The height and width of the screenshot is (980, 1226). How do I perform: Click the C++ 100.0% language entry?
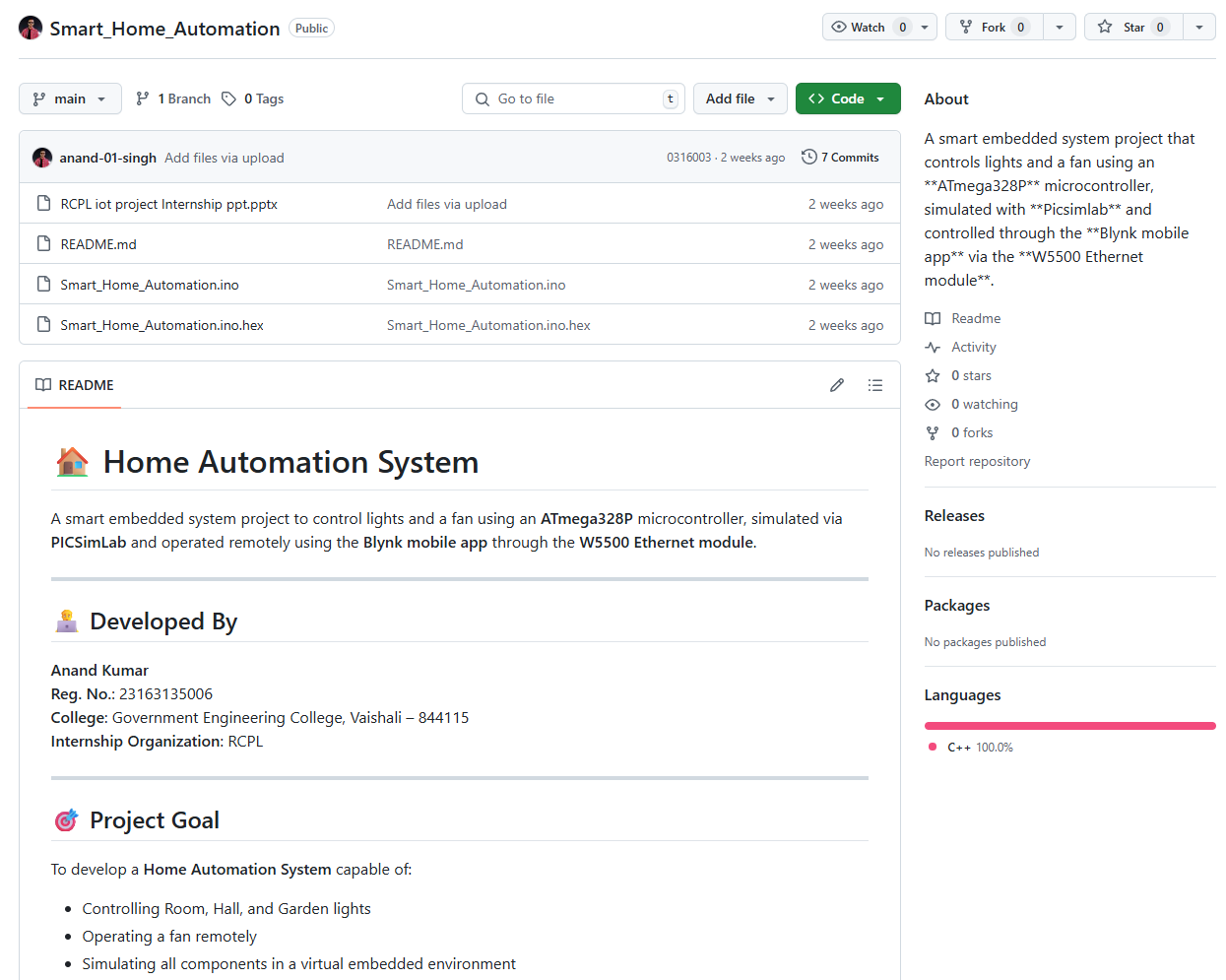pyautogui.click(x=972, y=748)
